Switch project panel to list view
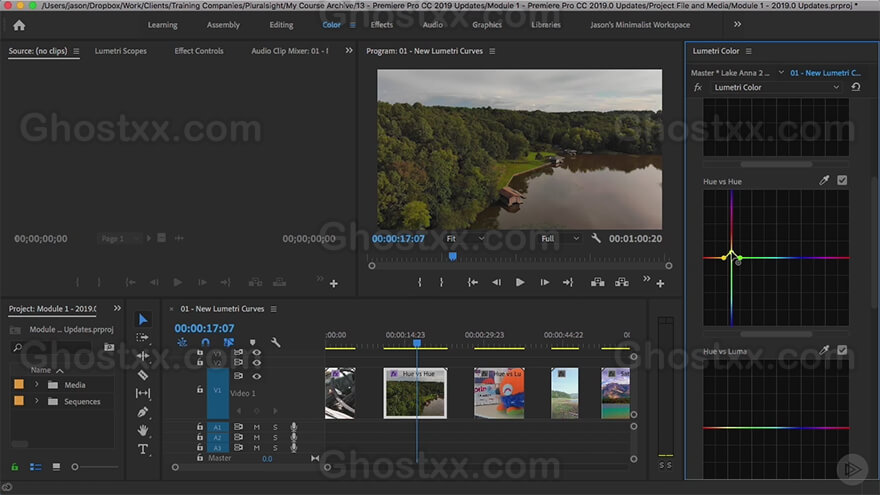Viewport: 880px width, 495px height. click(x=35, y=467)
